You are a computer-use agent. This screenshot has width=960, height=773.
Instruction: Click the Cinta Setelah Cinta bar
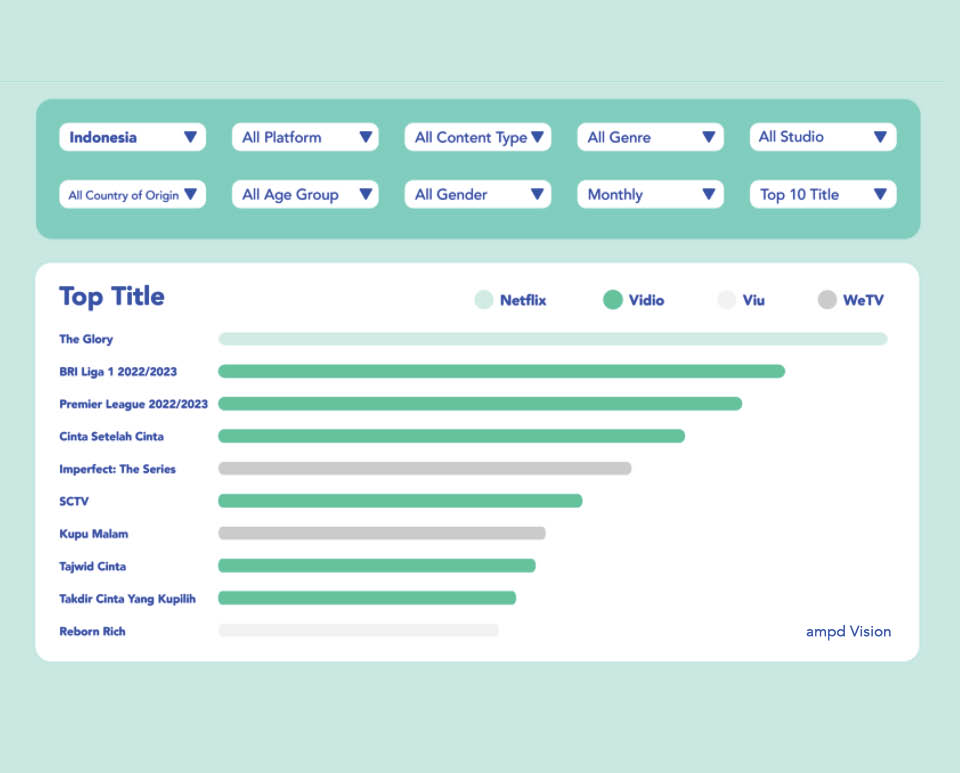(x=451, y=436)
